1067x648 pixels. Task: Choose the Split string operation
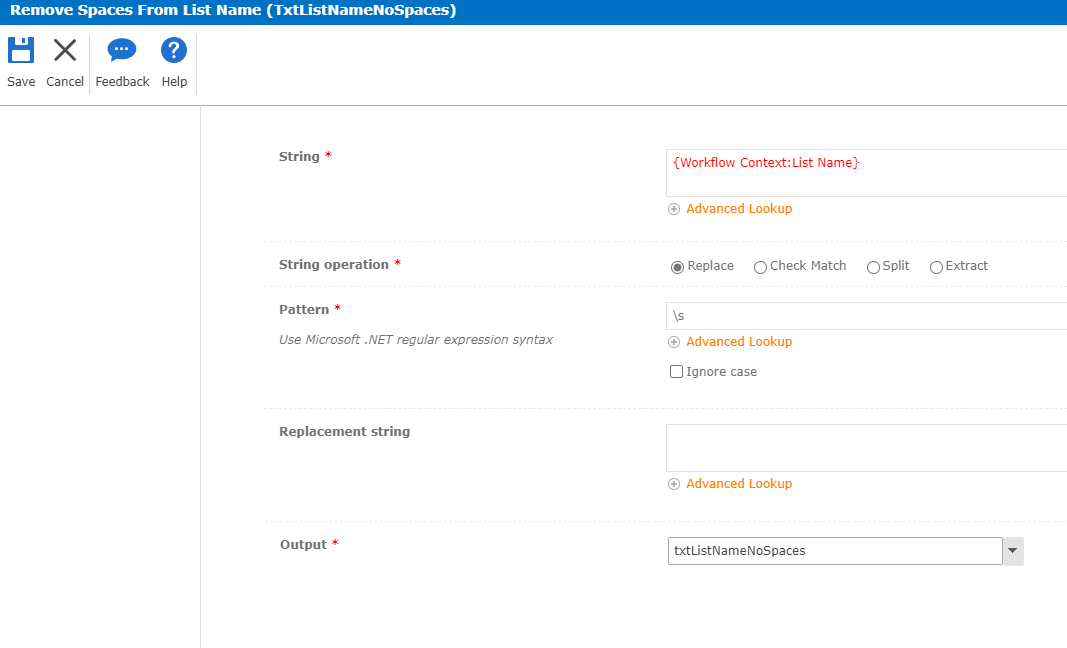(873, 267)
